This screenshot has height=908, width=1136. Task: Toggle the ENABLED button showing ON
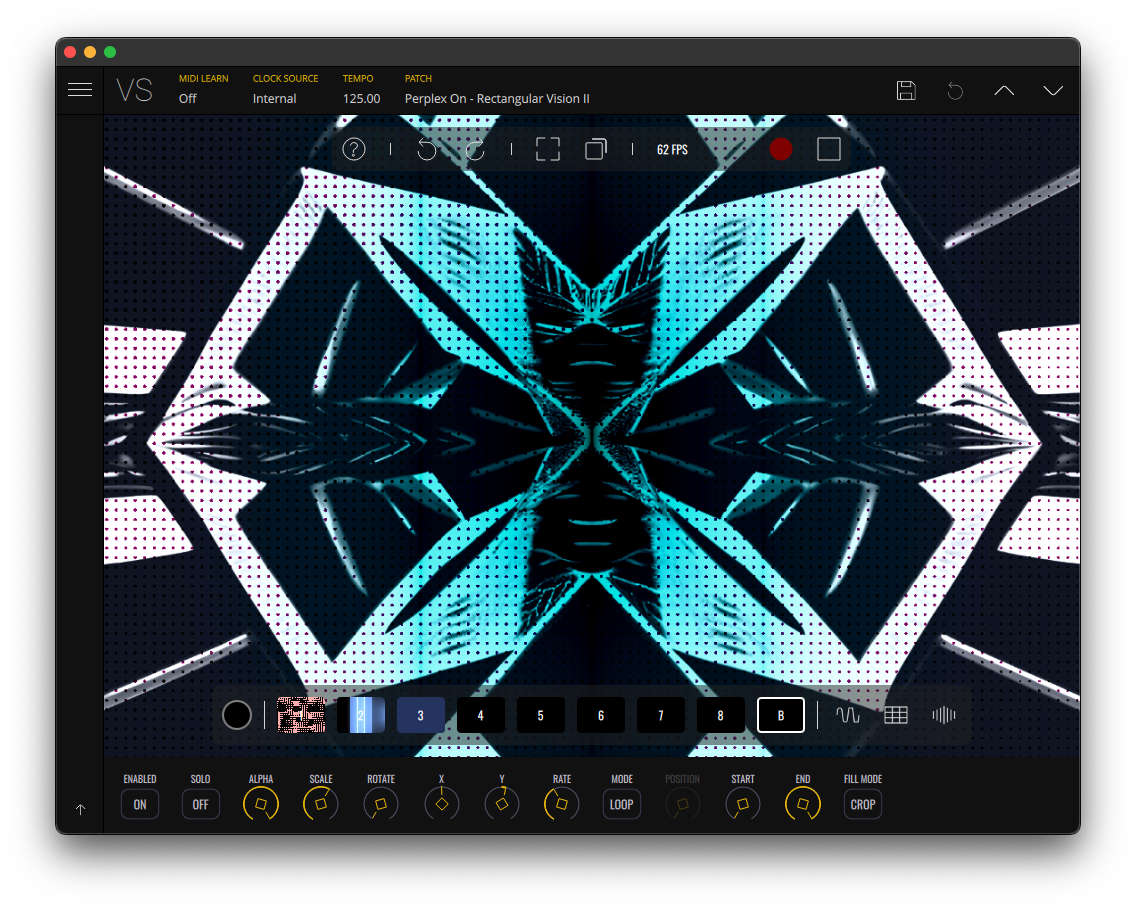(x=140, y=804)
